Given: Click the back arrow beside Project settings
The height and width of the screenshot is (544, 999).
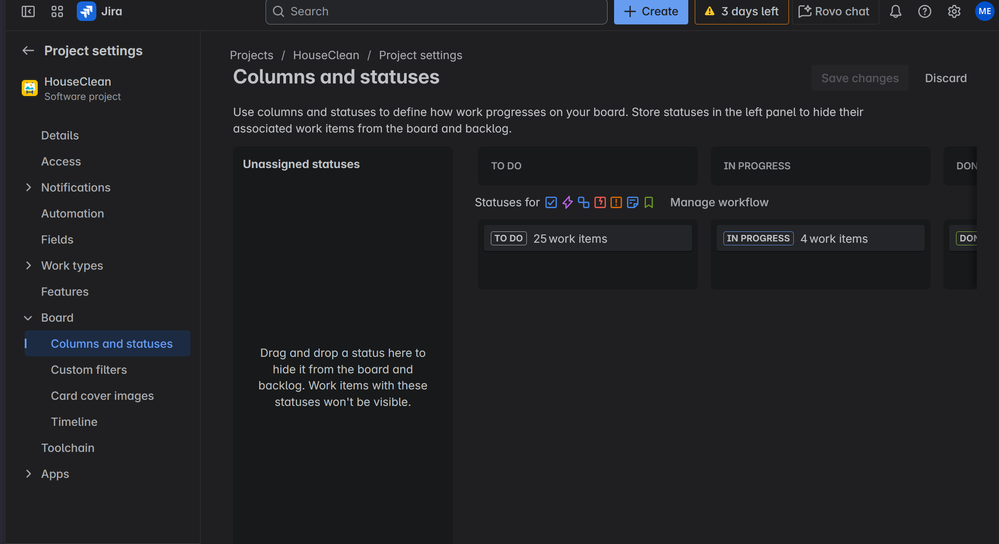Looking at the screenshot, I should [28, 50].
